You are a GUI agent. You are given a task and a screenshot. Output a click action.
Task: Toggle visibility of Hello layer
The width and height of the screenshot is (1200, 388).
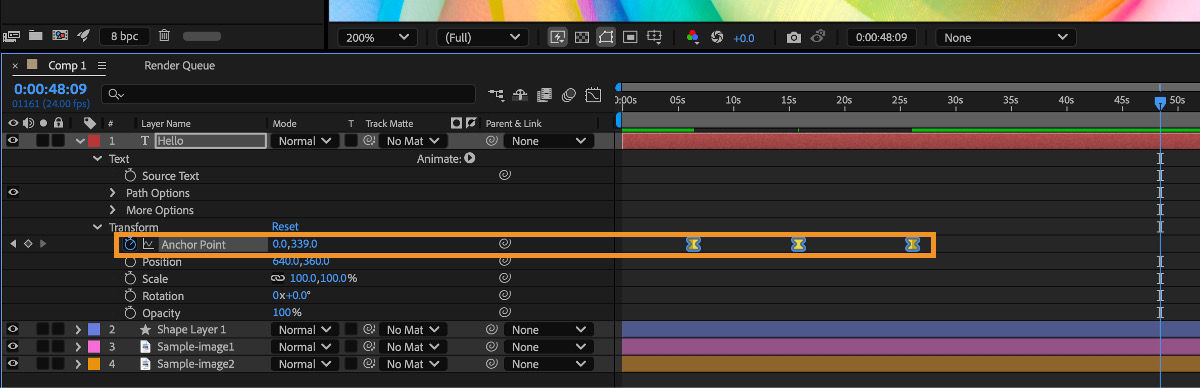point(13,141)
